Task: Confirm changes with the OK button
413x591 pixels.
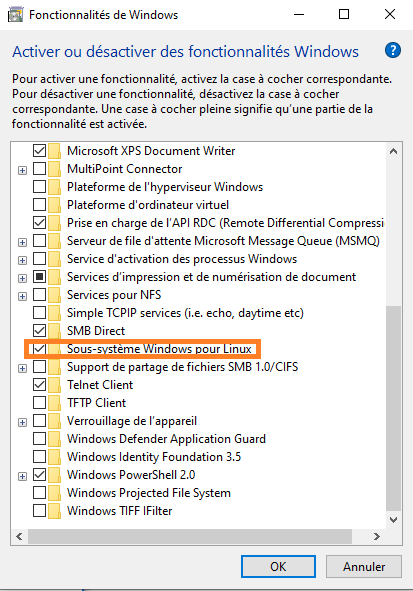Action: (x=278, y=567)
